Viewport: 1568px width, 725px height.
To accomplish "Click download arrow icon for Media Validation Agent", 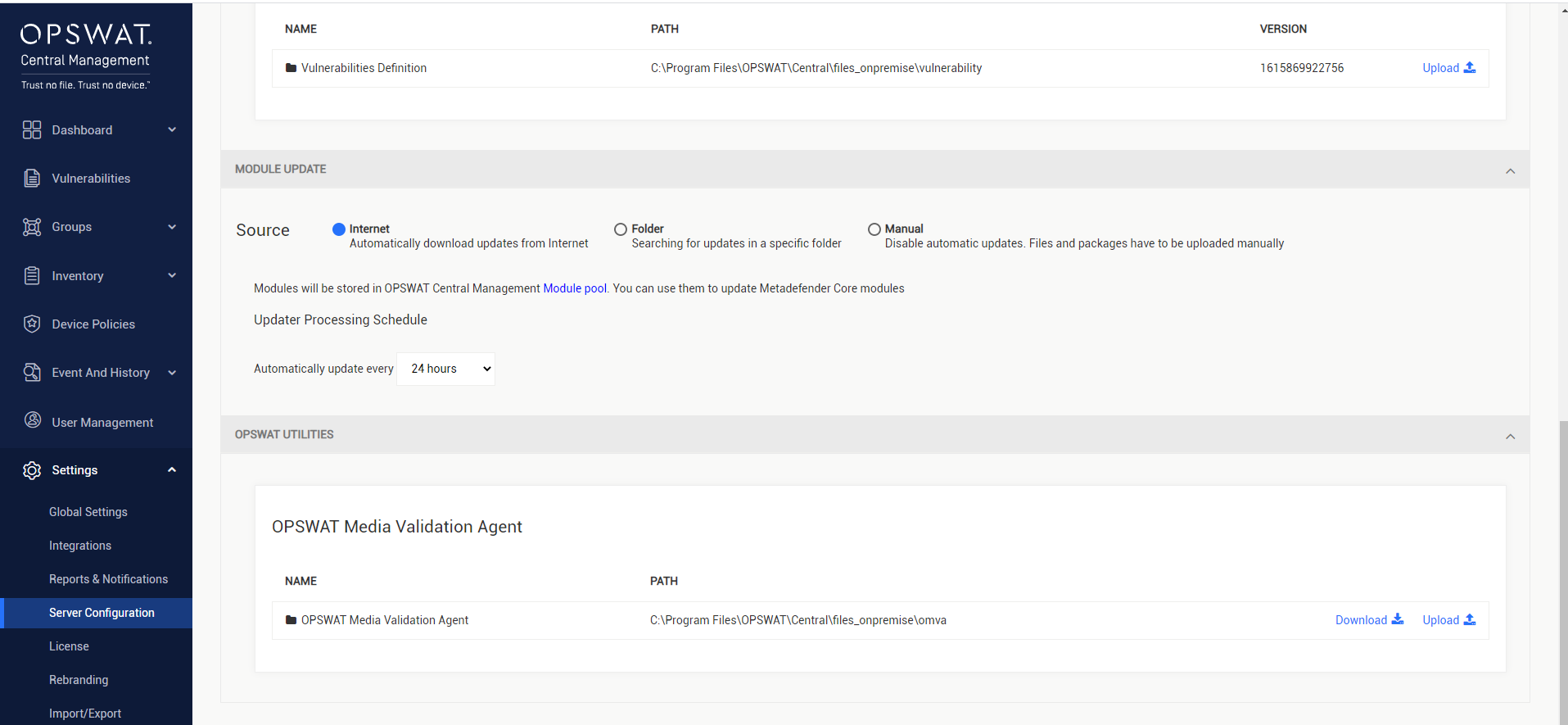I will (x=1398, y=619).
